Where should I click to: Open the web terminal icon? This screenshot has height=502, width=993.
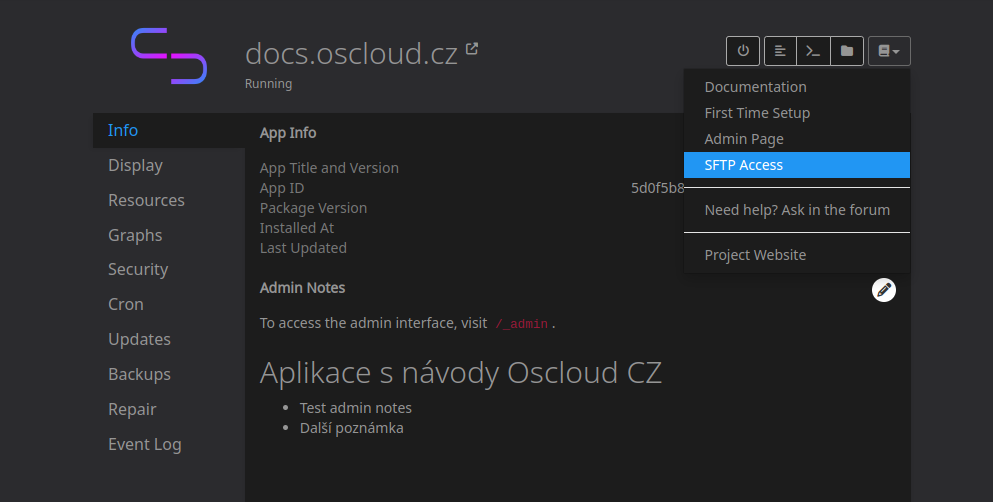(814, 51)
